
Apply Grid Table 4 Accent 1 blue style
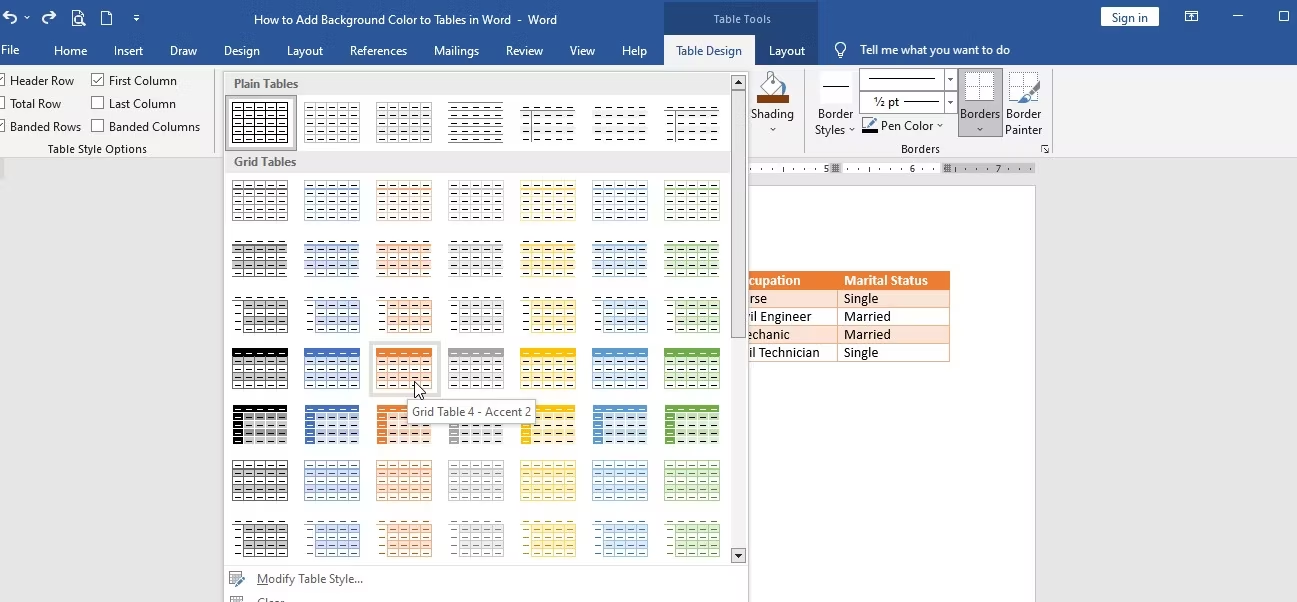[332, 369]
